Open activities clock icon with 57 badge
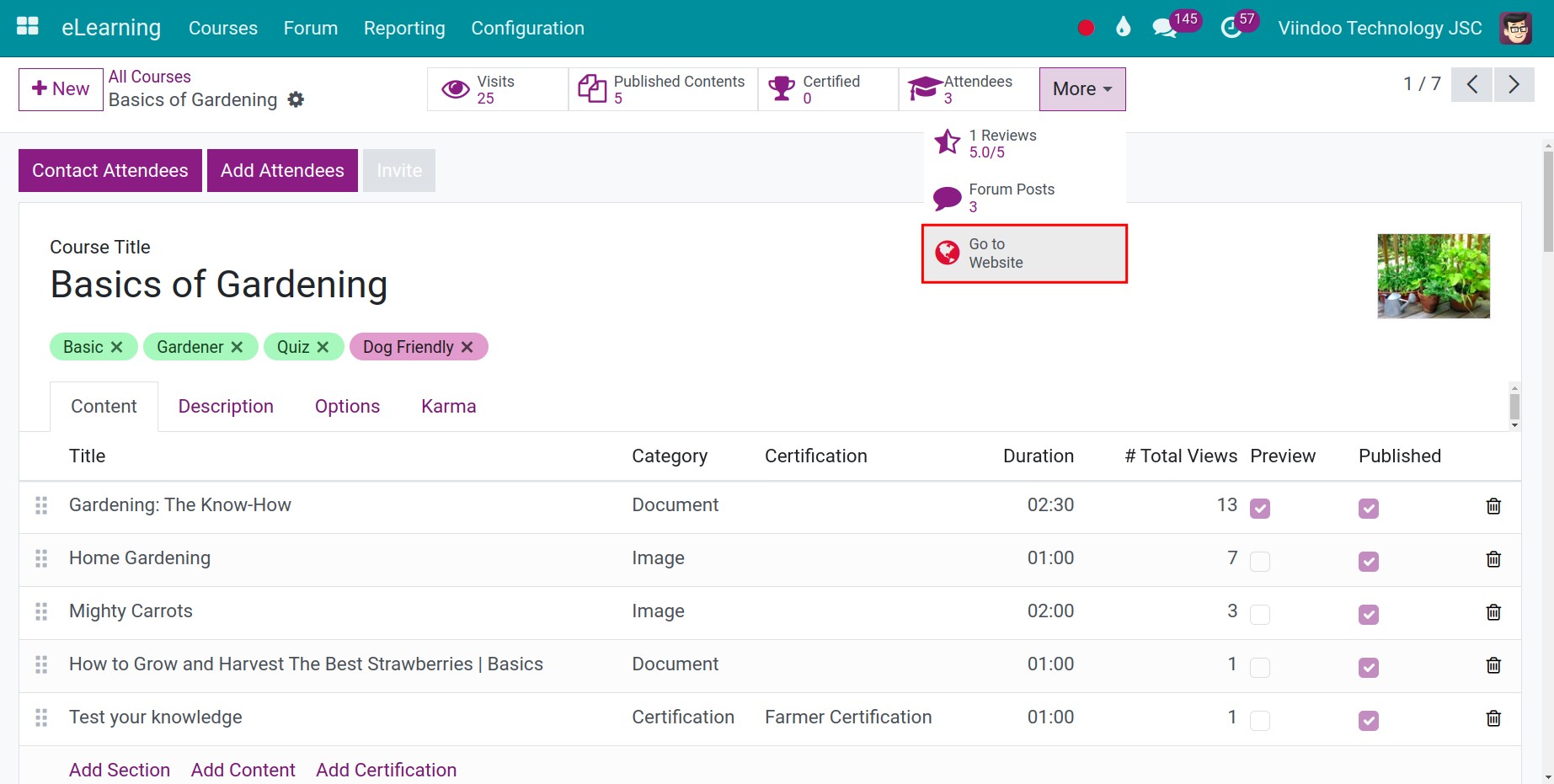Image resolution: width=1554 pixels, height=784 pixels. click(x=1239, y=24)
